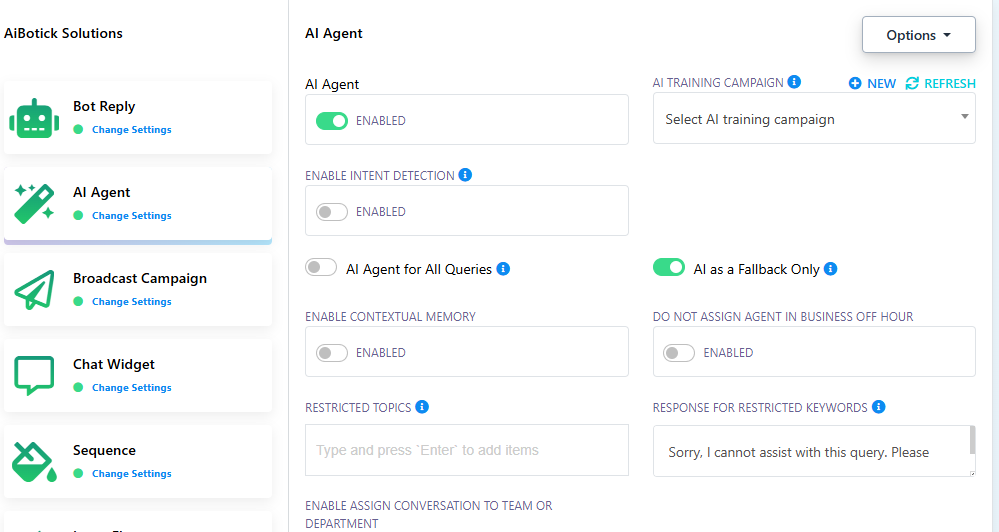Click info icon next to Restricted Topics

click(422, 406)
